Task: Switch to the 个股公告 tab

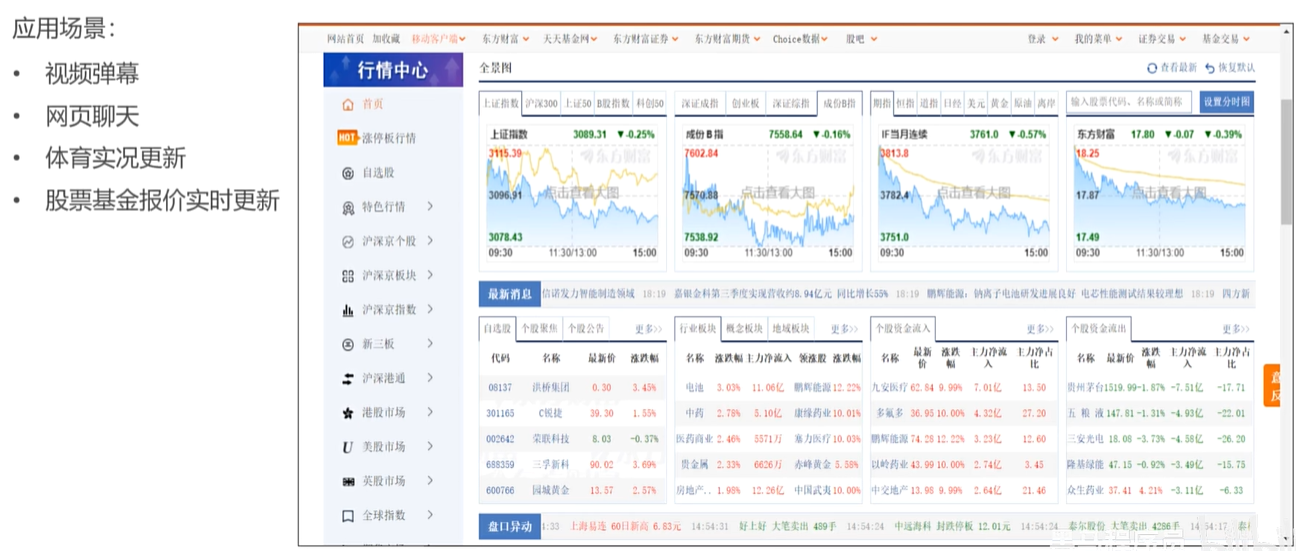Action: click(586, 328)
